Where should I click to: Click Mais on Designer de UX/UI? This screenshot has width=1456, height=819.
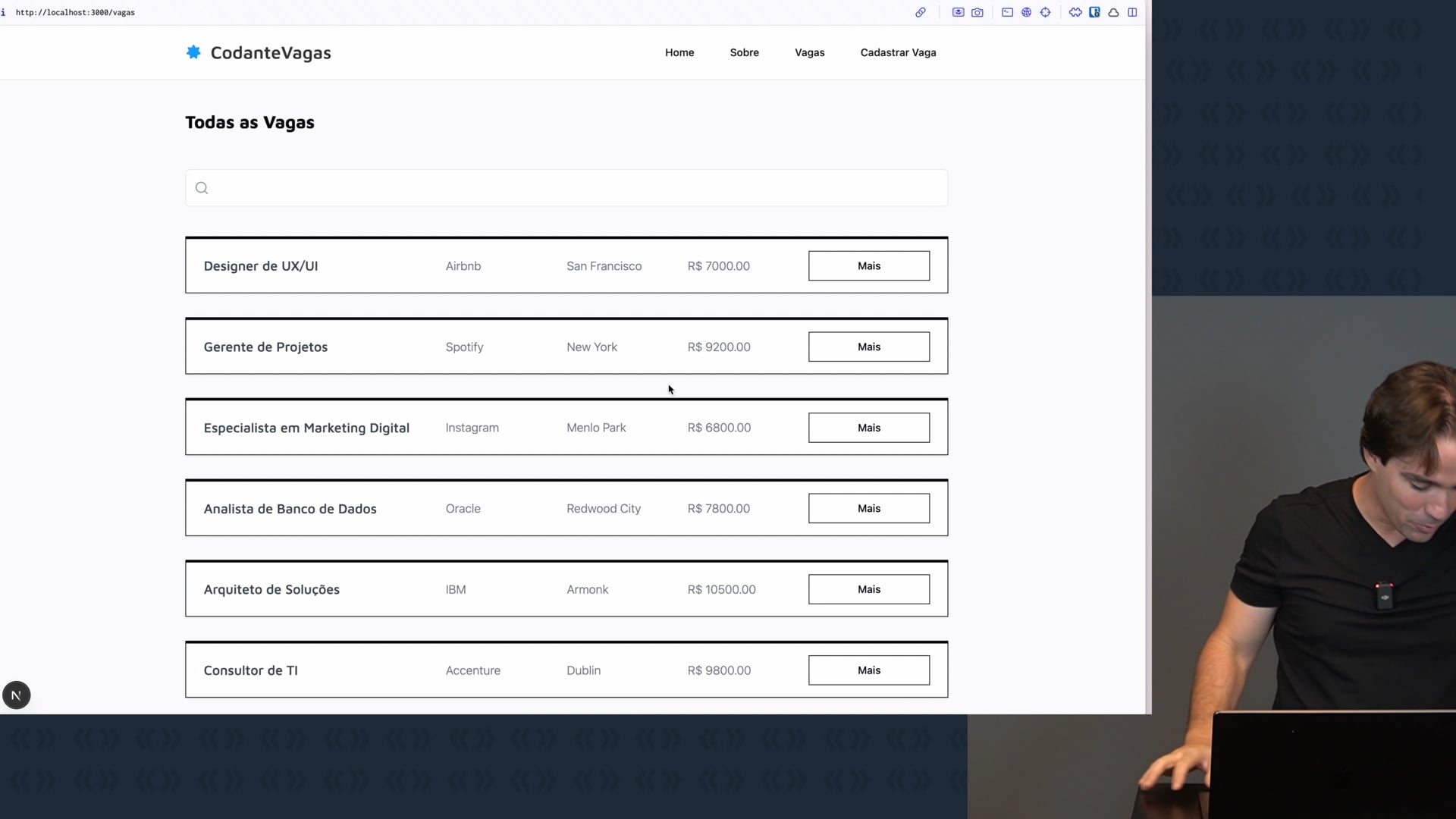coord(868,266)
